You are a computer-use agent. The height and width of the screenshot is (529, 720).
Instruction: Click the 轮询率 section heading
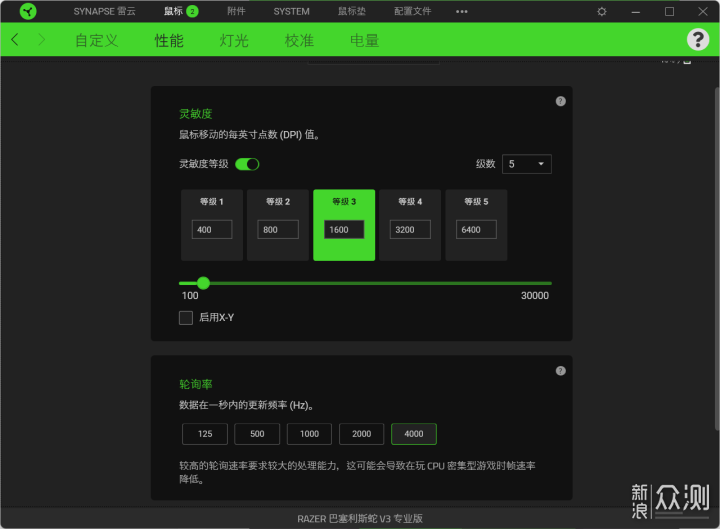click(x=196, y=384)
